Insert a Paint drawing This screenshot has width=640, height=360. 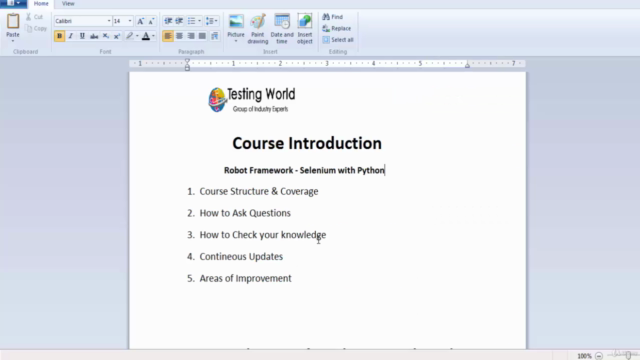[x=258, y=29]
